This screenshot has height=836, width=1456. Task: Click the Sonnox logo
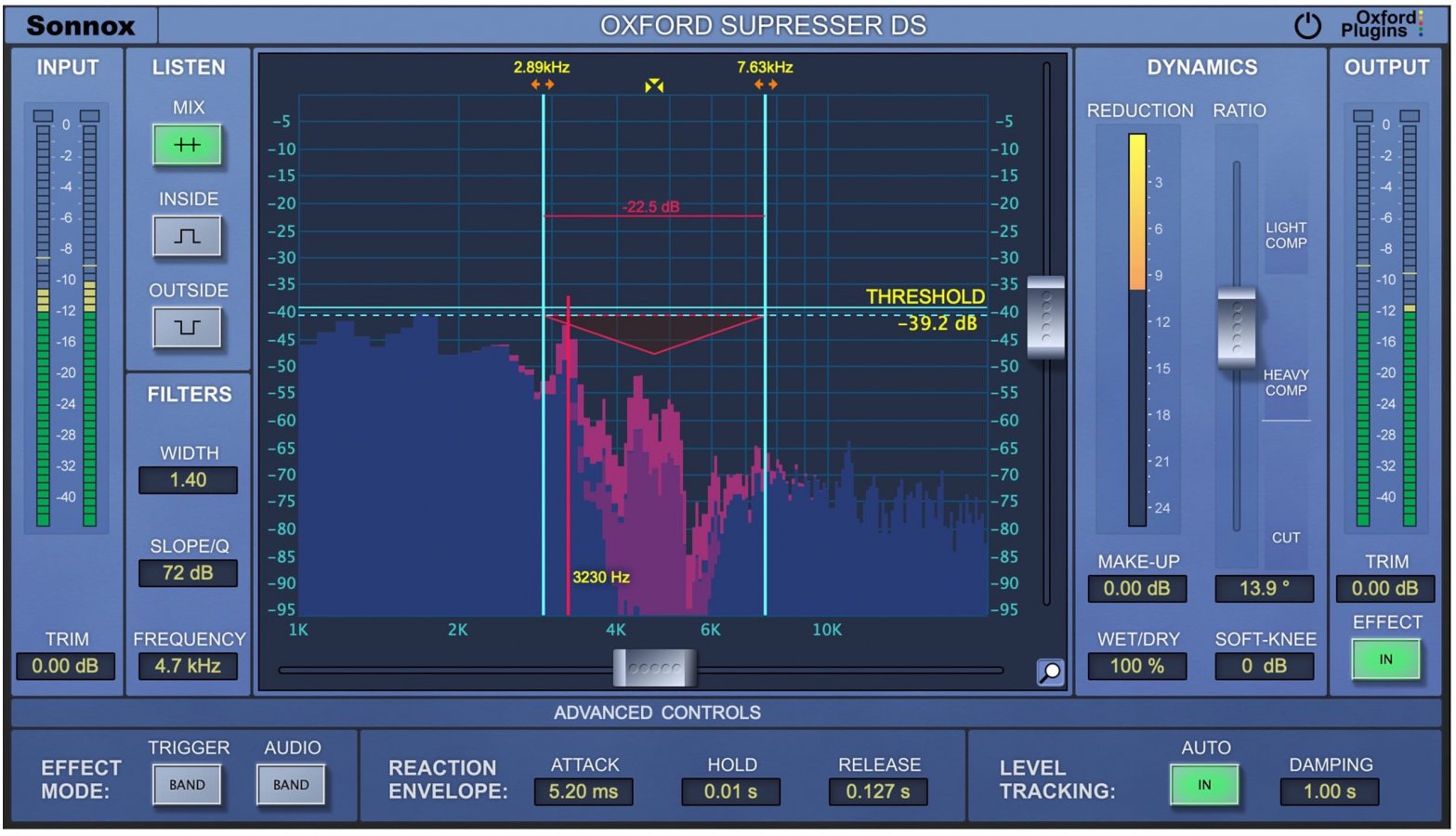[x=81, y=26]
